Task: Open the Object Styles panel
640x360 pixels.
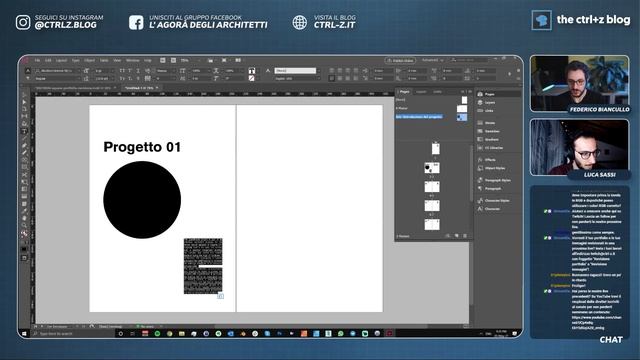Action: point(491,168)
